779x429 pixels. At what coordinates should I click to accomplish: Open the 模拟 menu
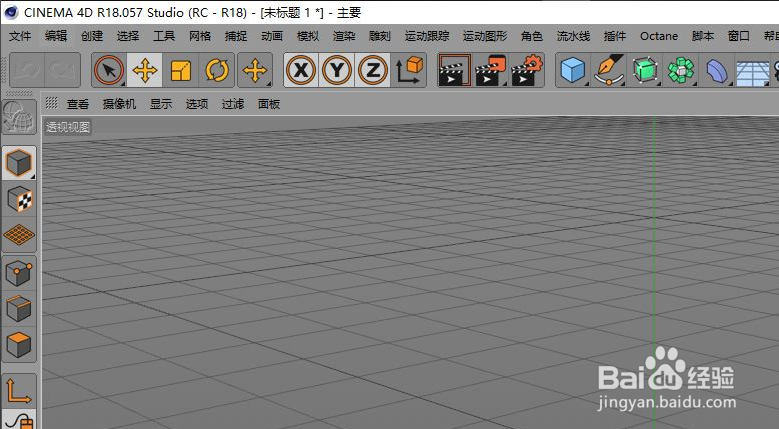click(308, 36)
